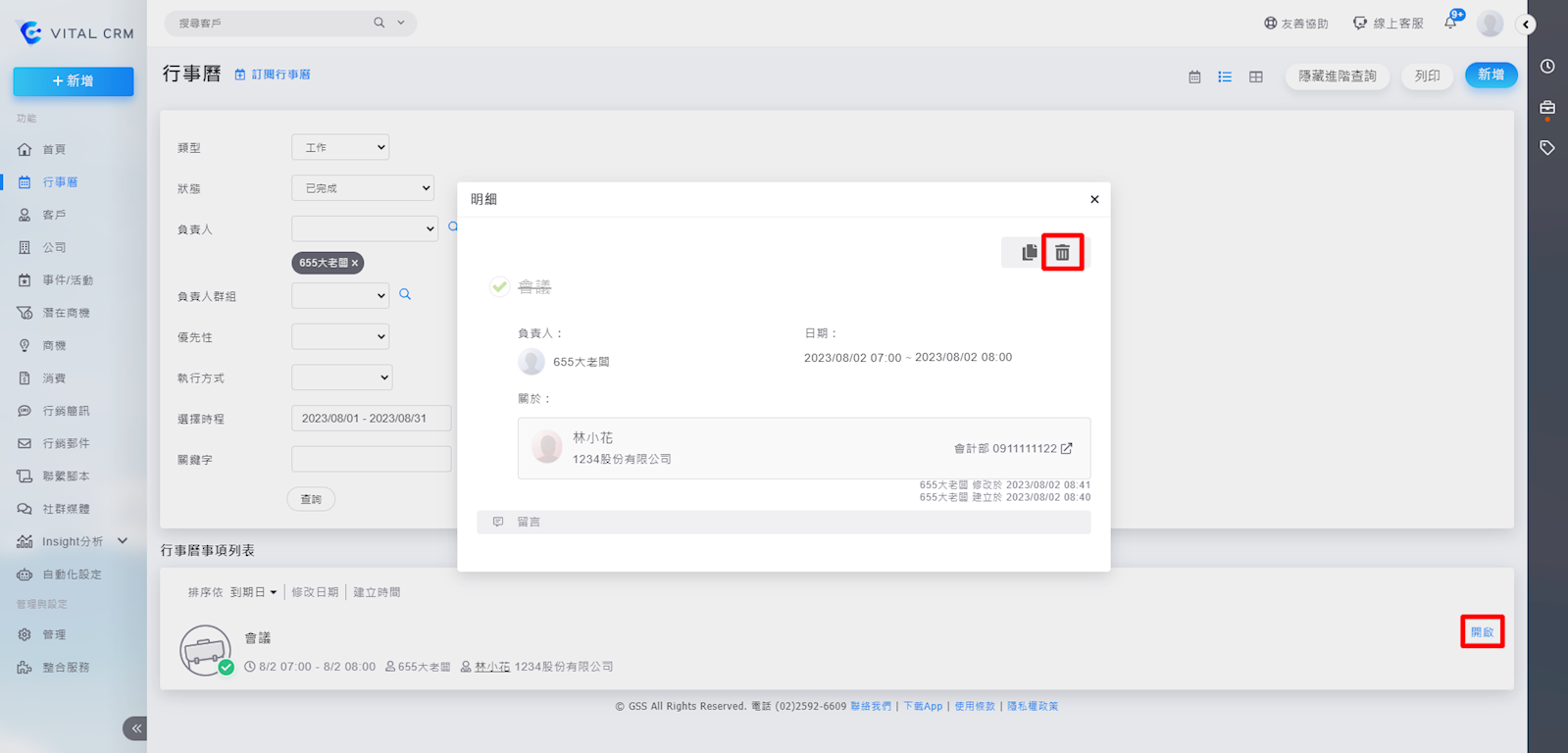
Task: Click the 開啟 link for the meeting
Action: pyautogui.click(x=1482, y=632)
